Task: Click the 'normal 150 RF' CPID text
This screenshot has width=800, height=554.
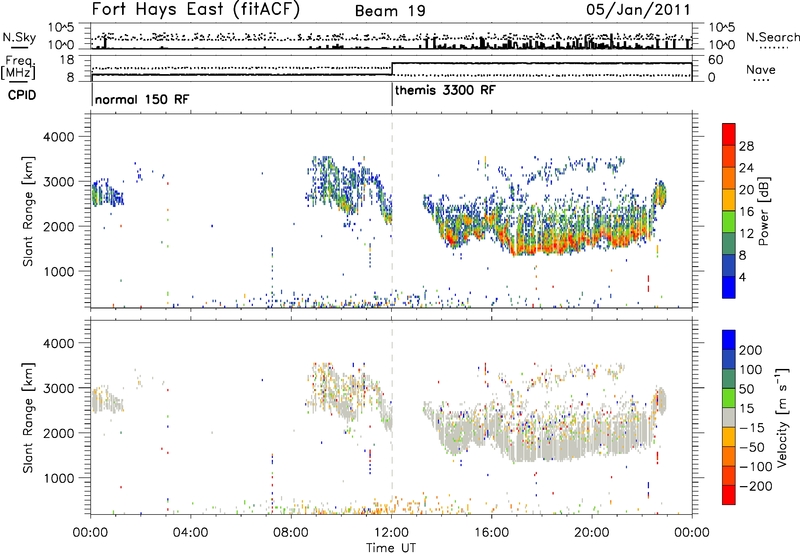Action: (x=142, y=99)
